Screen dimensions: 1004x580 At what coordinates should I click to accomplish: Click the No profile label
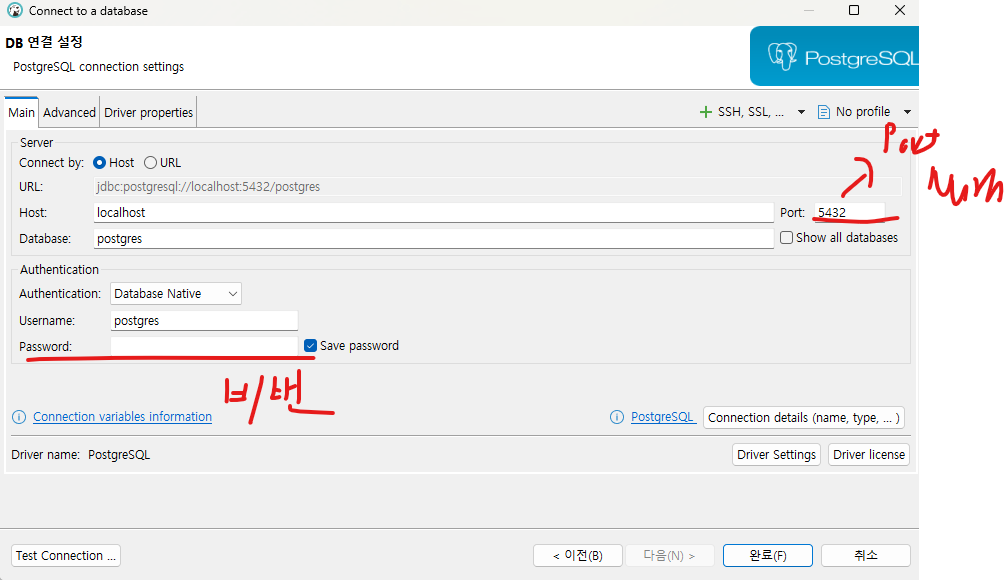(862, 112)
